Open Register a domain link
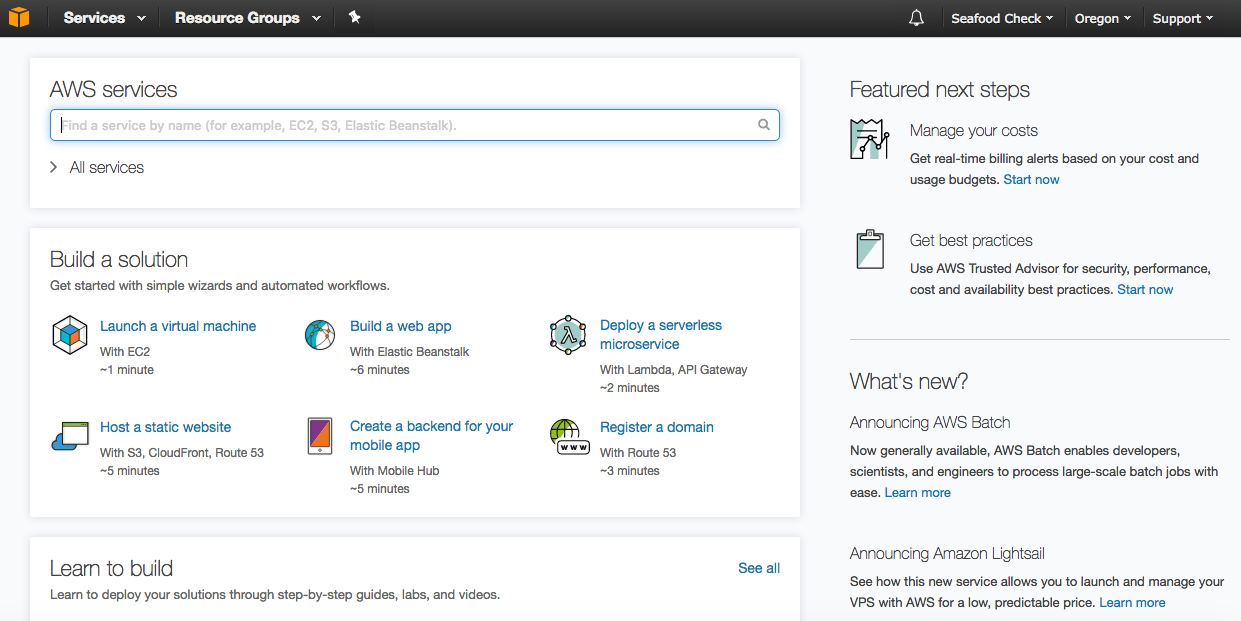 [657, 427]
